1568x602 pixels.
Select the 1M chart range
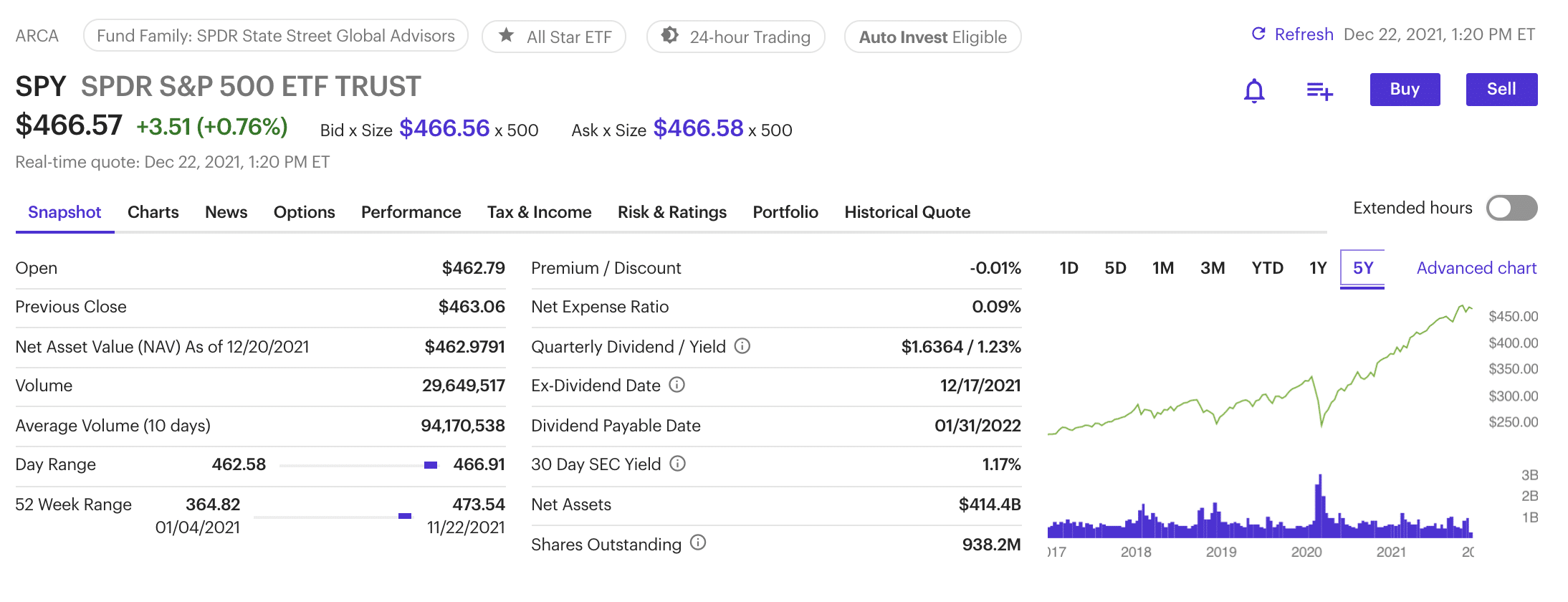tap(1163, 268)
